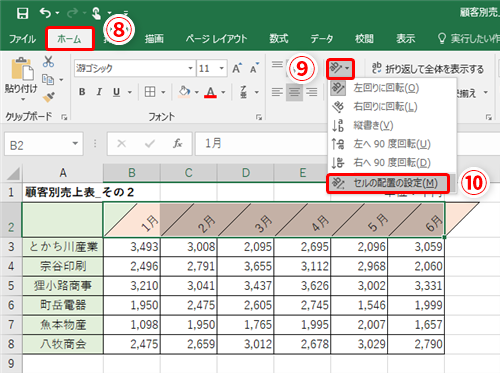This screenshot has height=373, width=500.
Task: Click cell containing とかち川産業
Action: (x=63, y=247)
